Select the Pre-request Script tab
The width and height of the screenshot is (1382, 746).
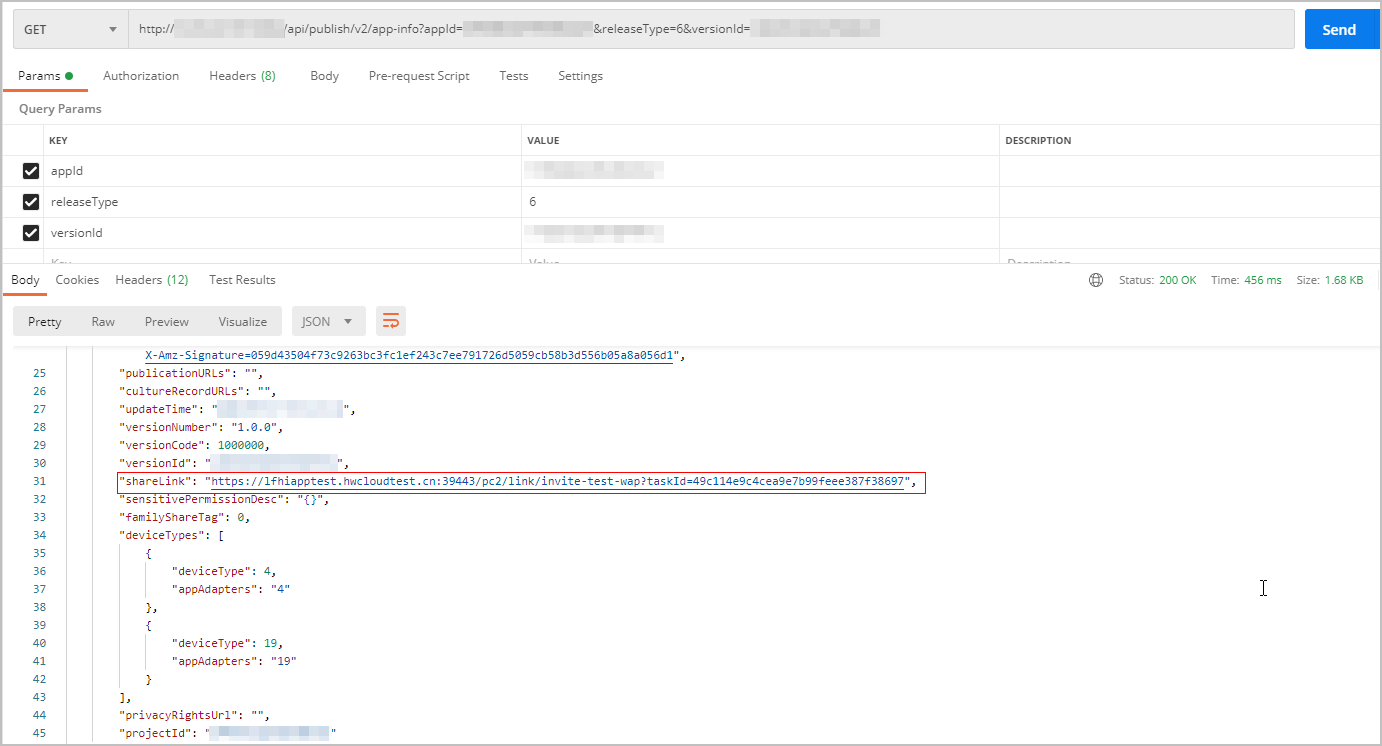tap(419, 76)
